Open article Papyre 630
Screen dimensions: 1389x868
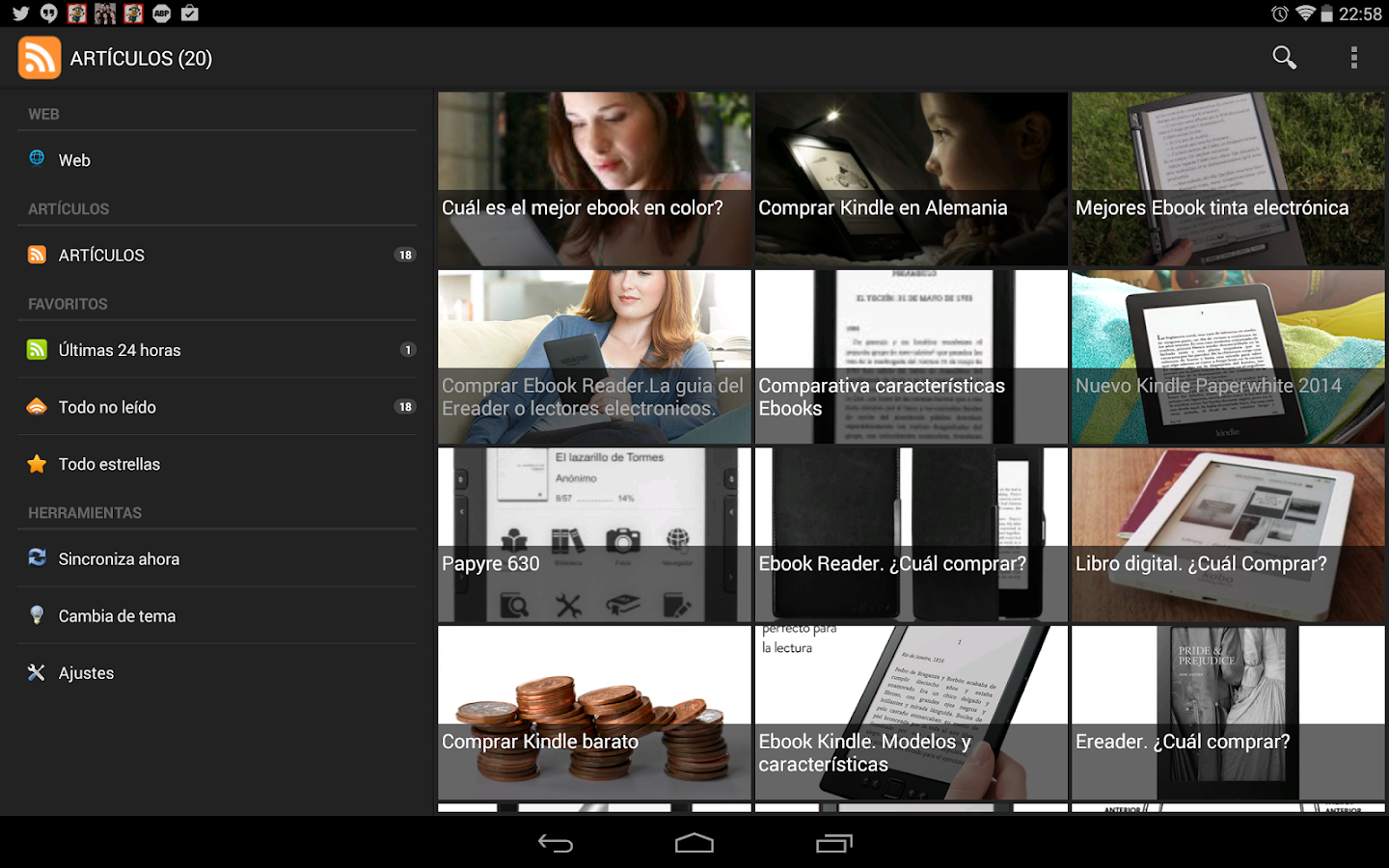pos(594,534)
